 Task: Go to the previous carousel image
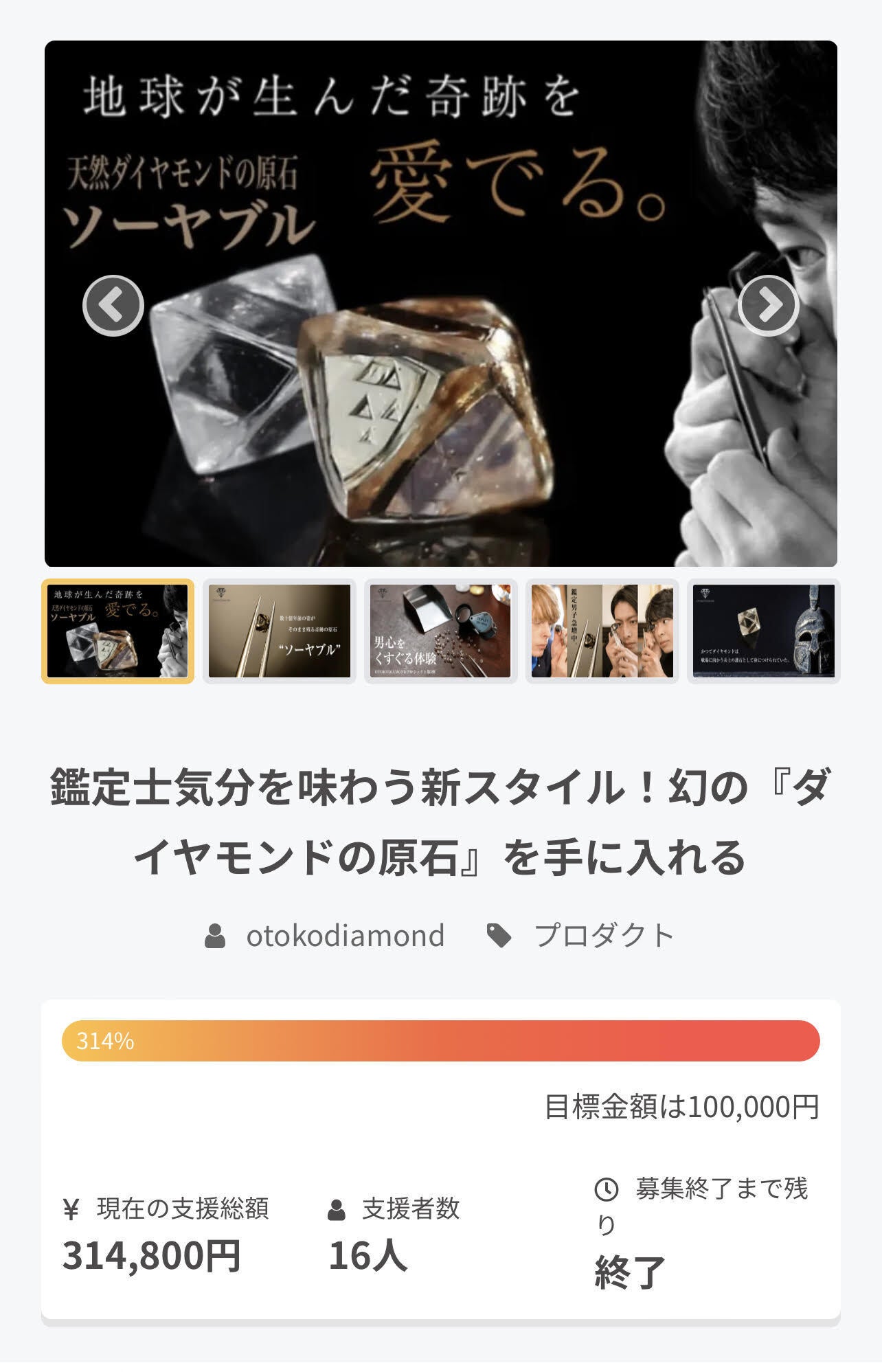[x=113, y=305]
